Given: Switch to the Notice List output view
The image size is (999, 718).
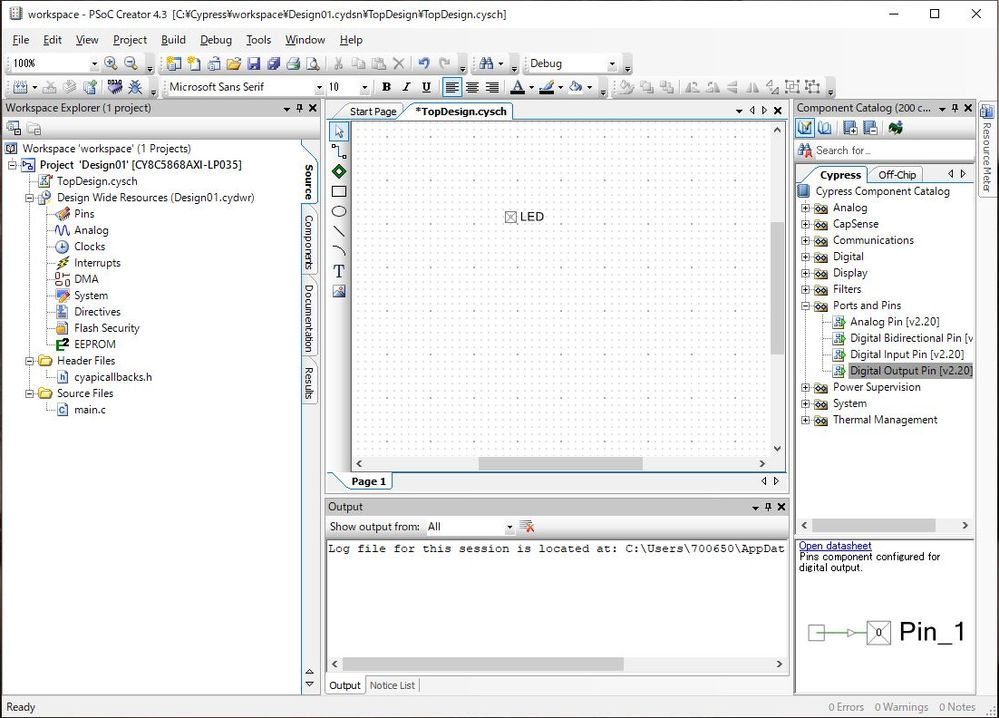Looking at the screenshot, I should pos(391,685).
